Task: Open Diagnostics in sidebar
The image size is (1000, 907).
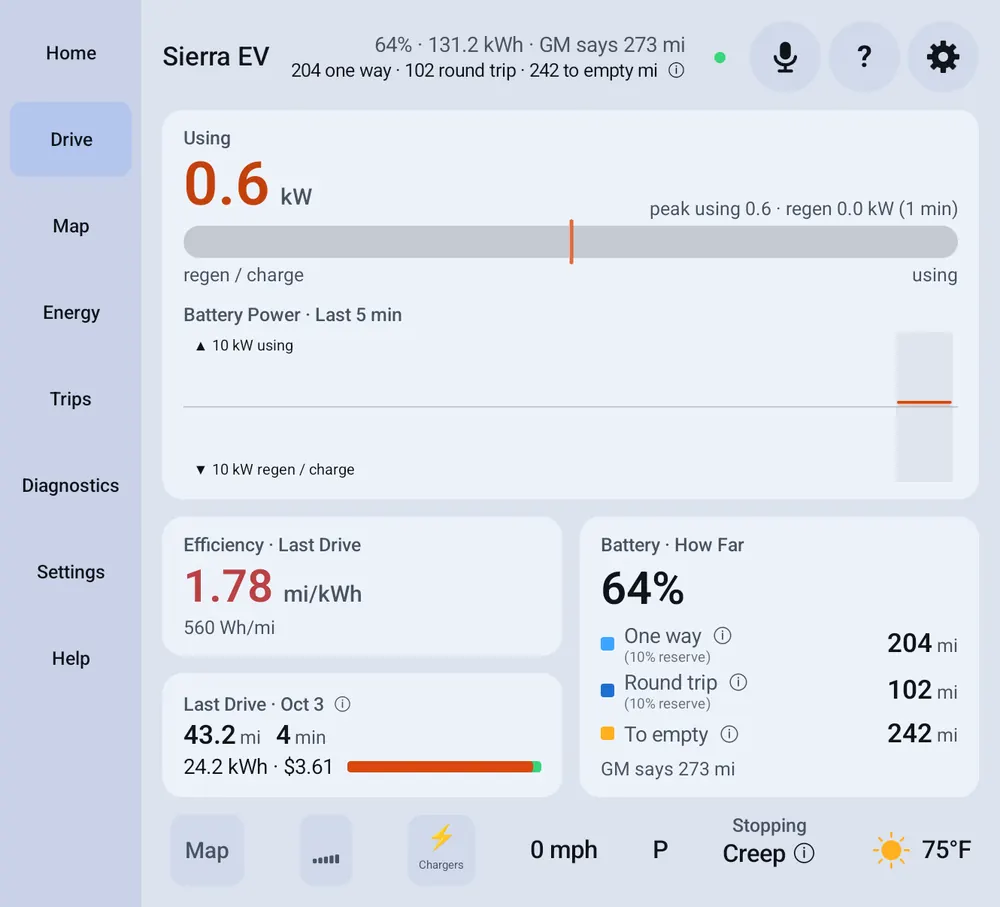Action: (x=71, y=485)
